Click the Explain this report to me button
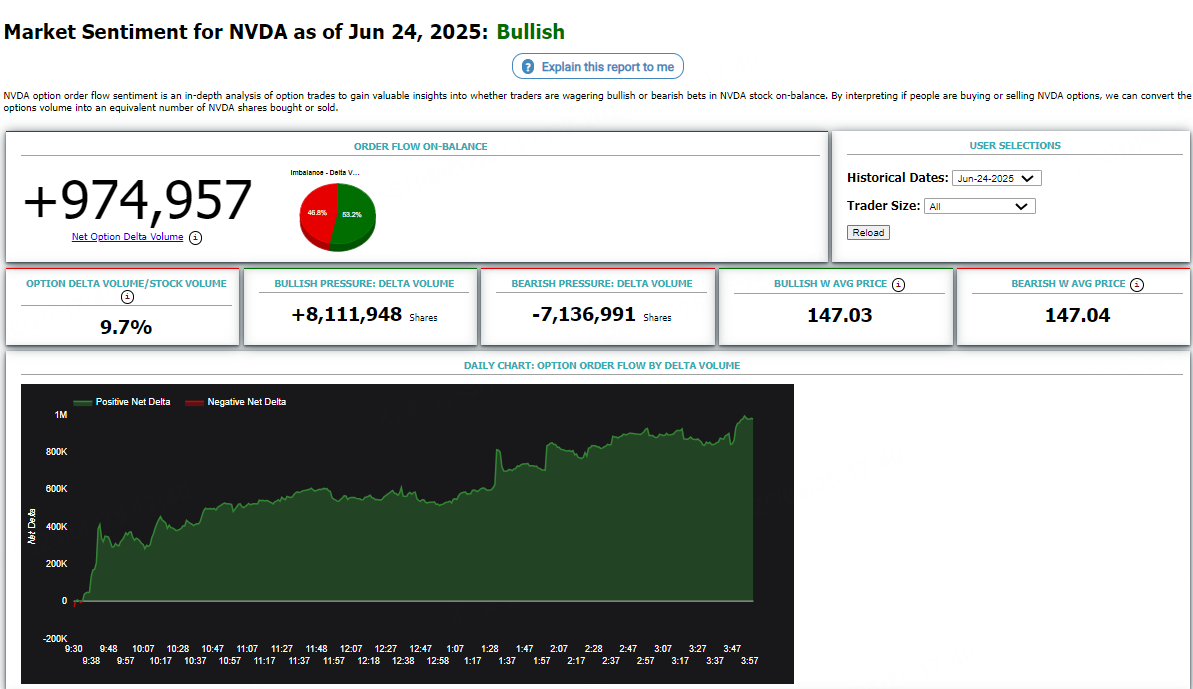Screen dimensions: 1193x689 coord(597,66)
